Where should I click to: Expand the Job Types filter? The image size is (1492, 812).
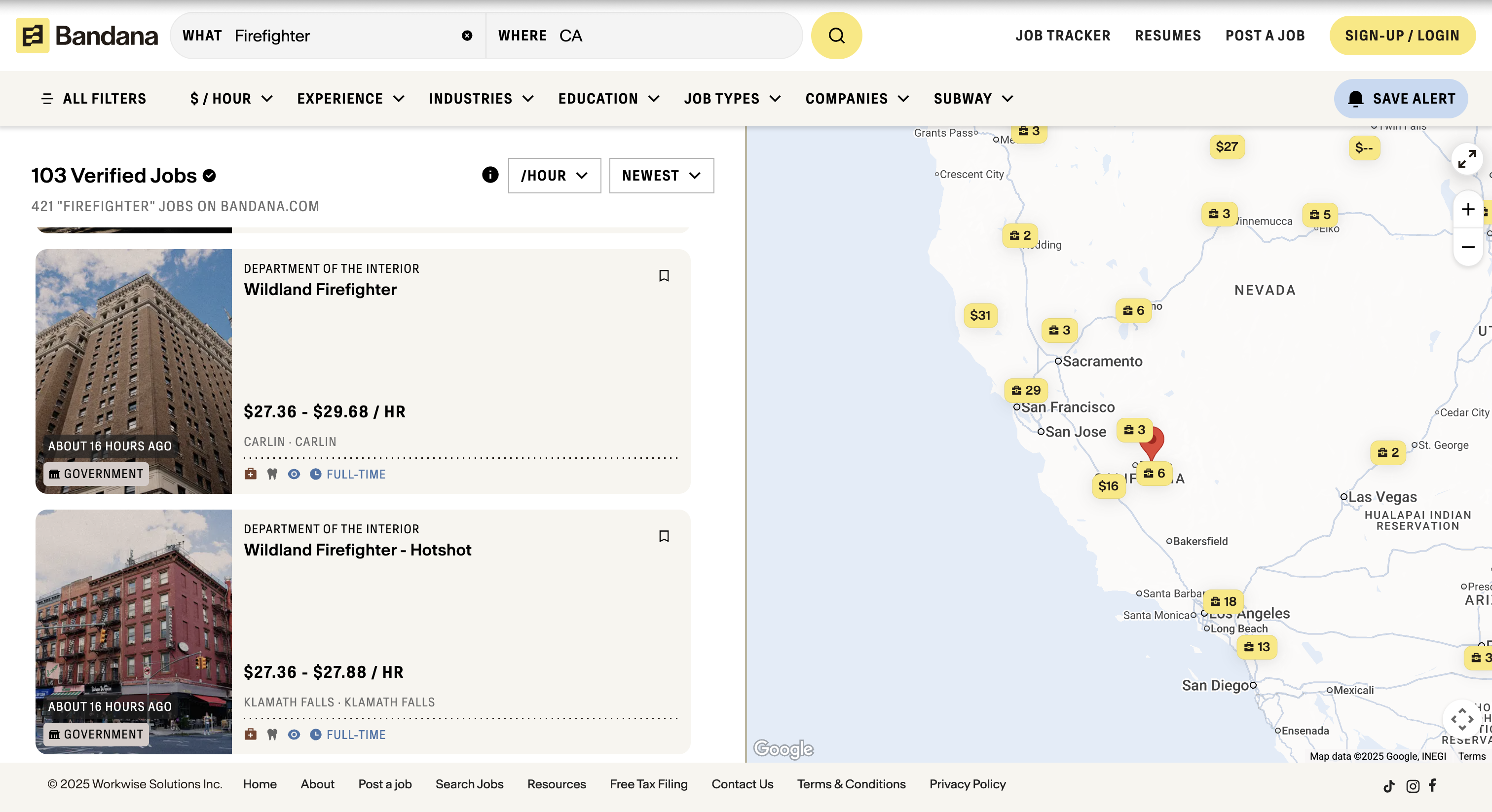(x=732, y=99)
